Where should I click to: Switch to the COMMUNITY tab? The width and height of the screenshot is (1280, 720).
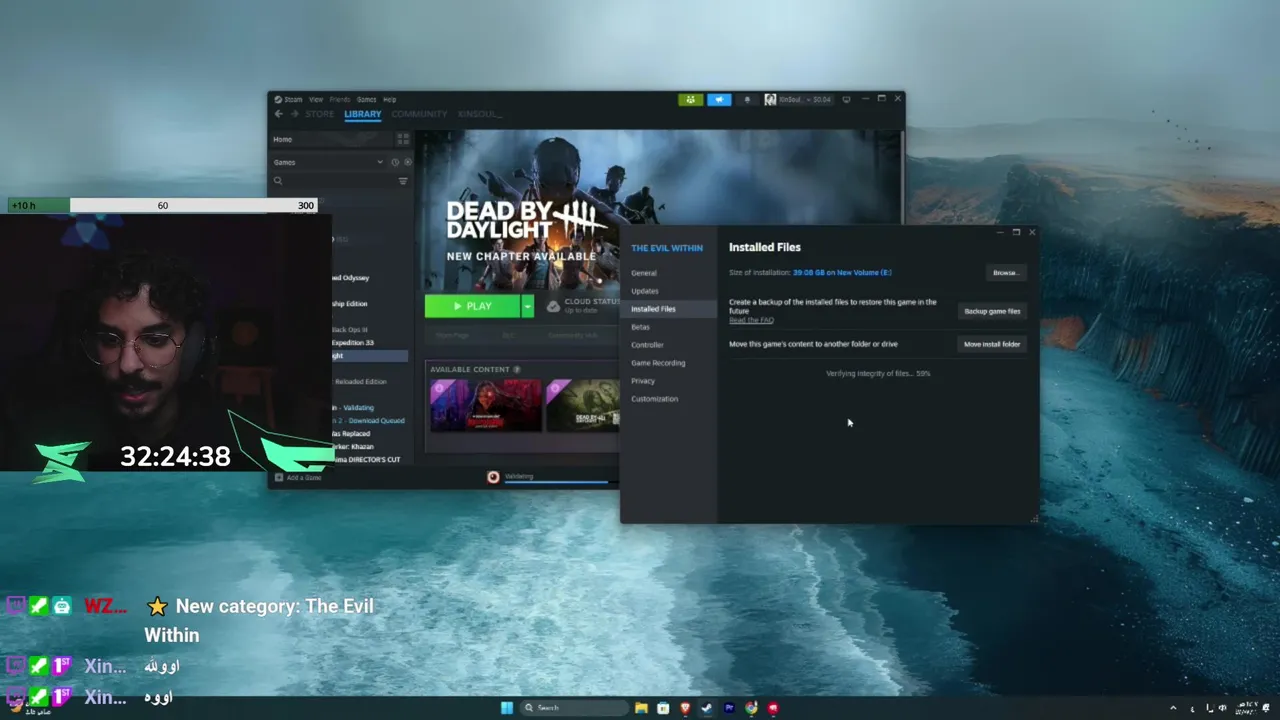(419, 114)
